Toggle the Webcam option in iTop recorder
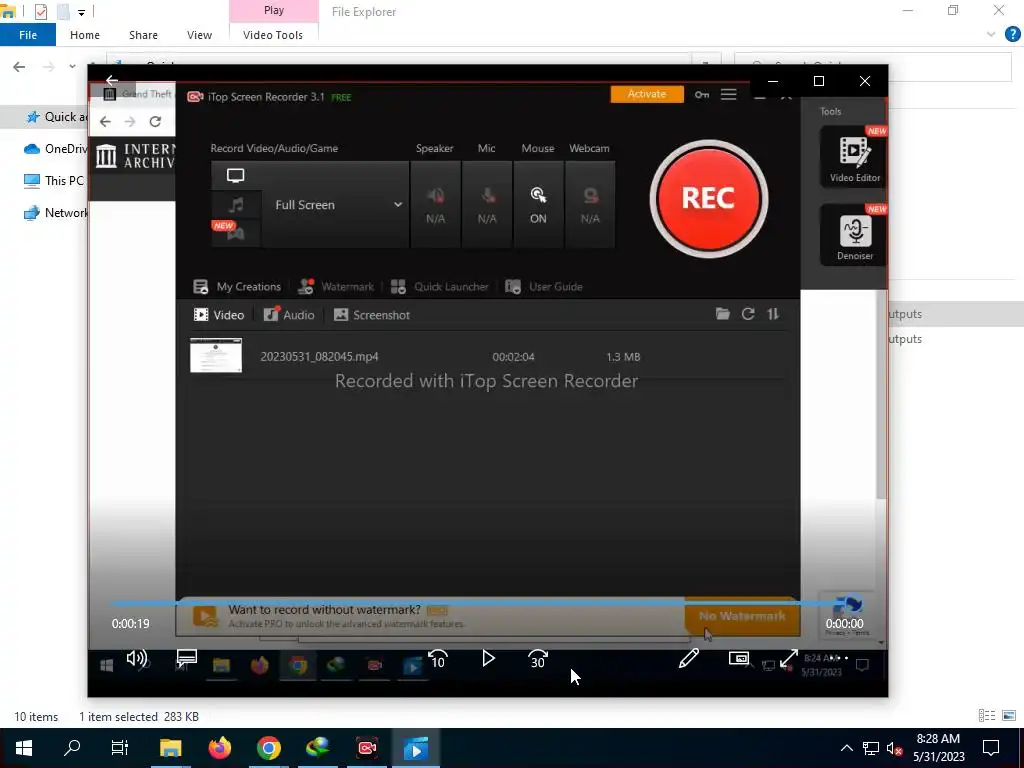The image size is (1024, 768). tap(590, 205)
